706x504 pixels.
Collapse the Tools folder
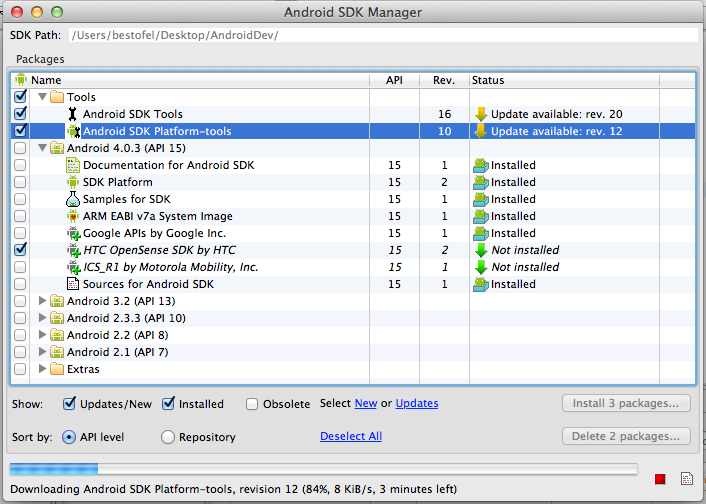[x=42, y=97]
